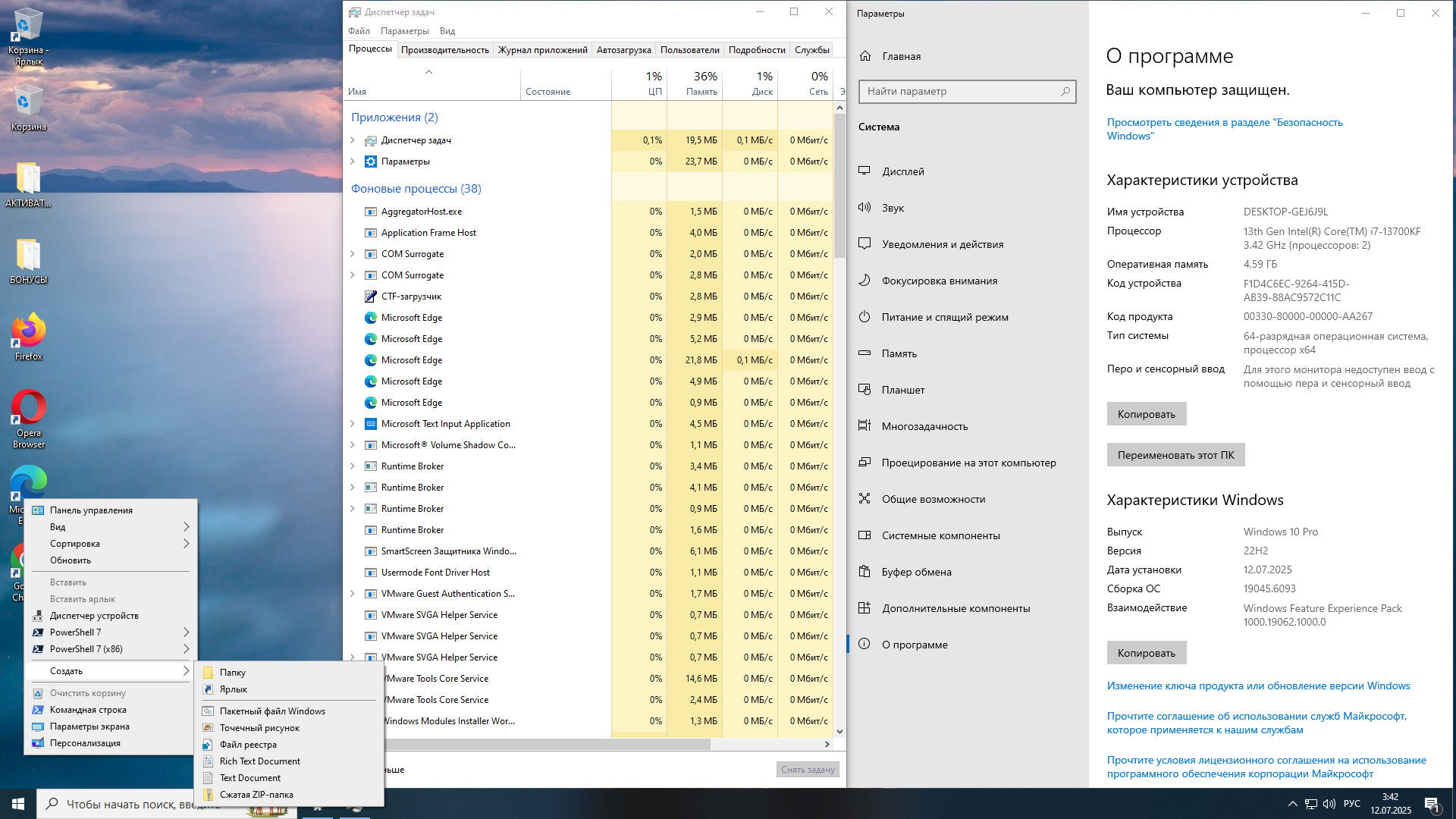Click the volume icon in system tray
Screen dimensions: 1456x819
coord(1329,804)
